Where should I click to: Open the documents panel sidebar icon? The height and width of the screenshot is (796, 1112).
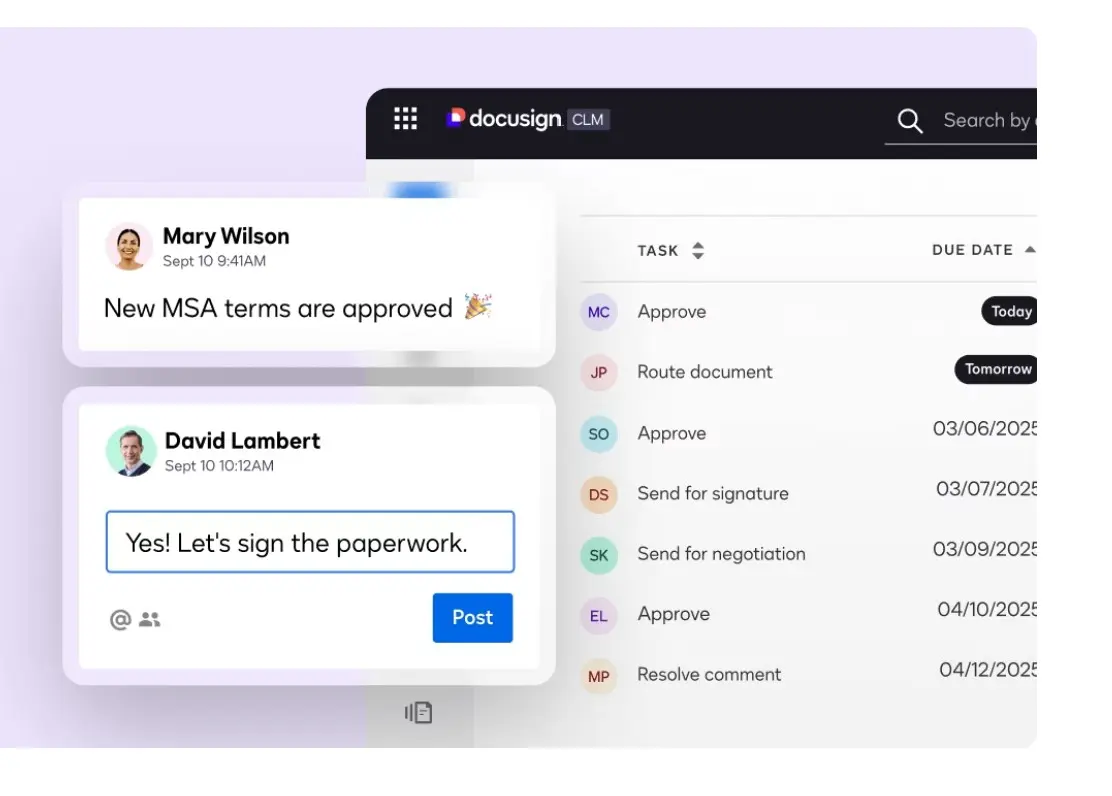pos(418,713)
